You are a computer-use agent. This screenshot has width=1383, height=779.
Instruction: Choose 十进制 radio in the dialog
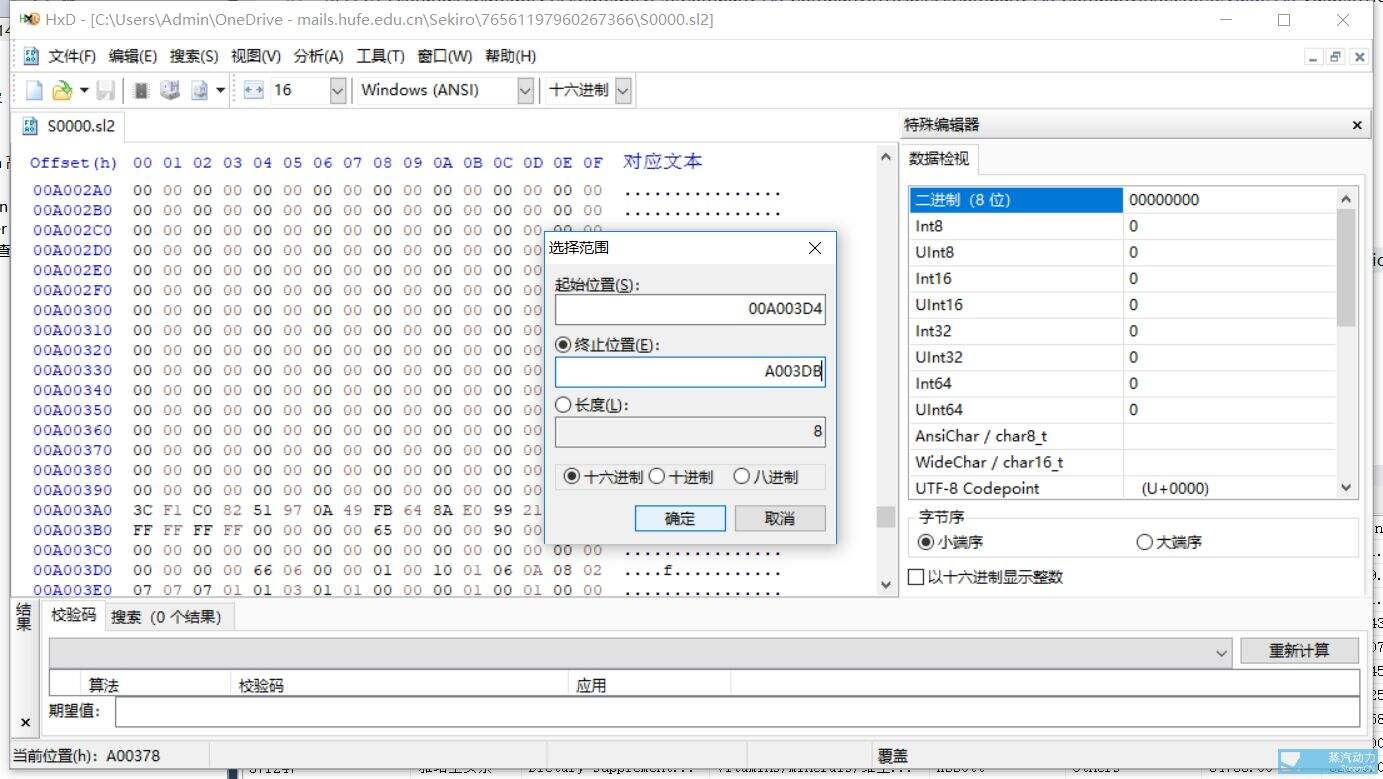[657, 477]
